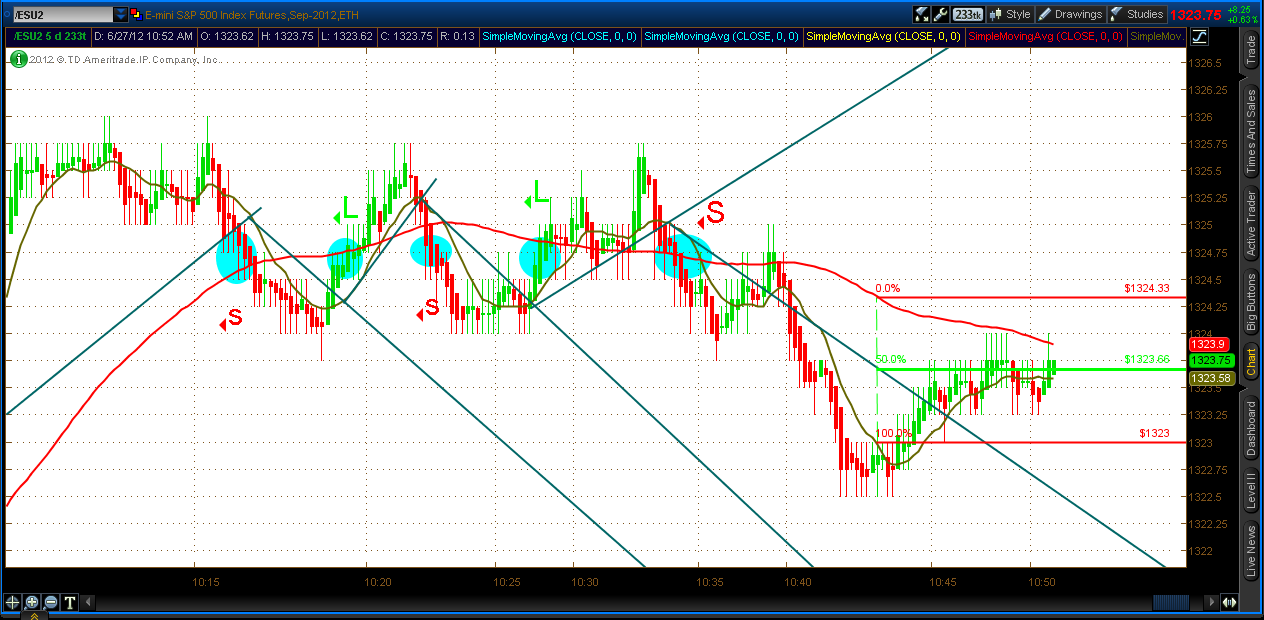Switch to the Trade side tab

(1250, 50)
